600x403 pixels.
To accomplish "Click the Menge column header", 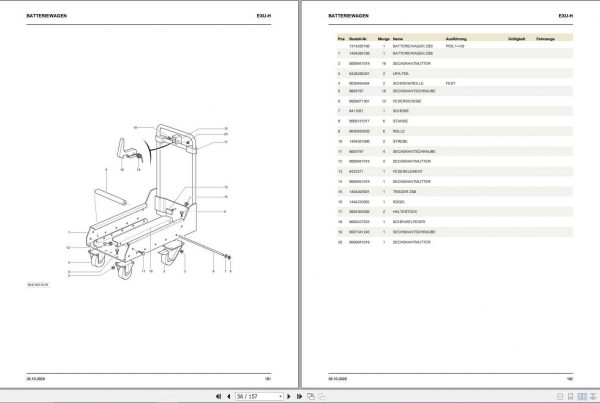I will pyautogui.click(x=383, y=39).
